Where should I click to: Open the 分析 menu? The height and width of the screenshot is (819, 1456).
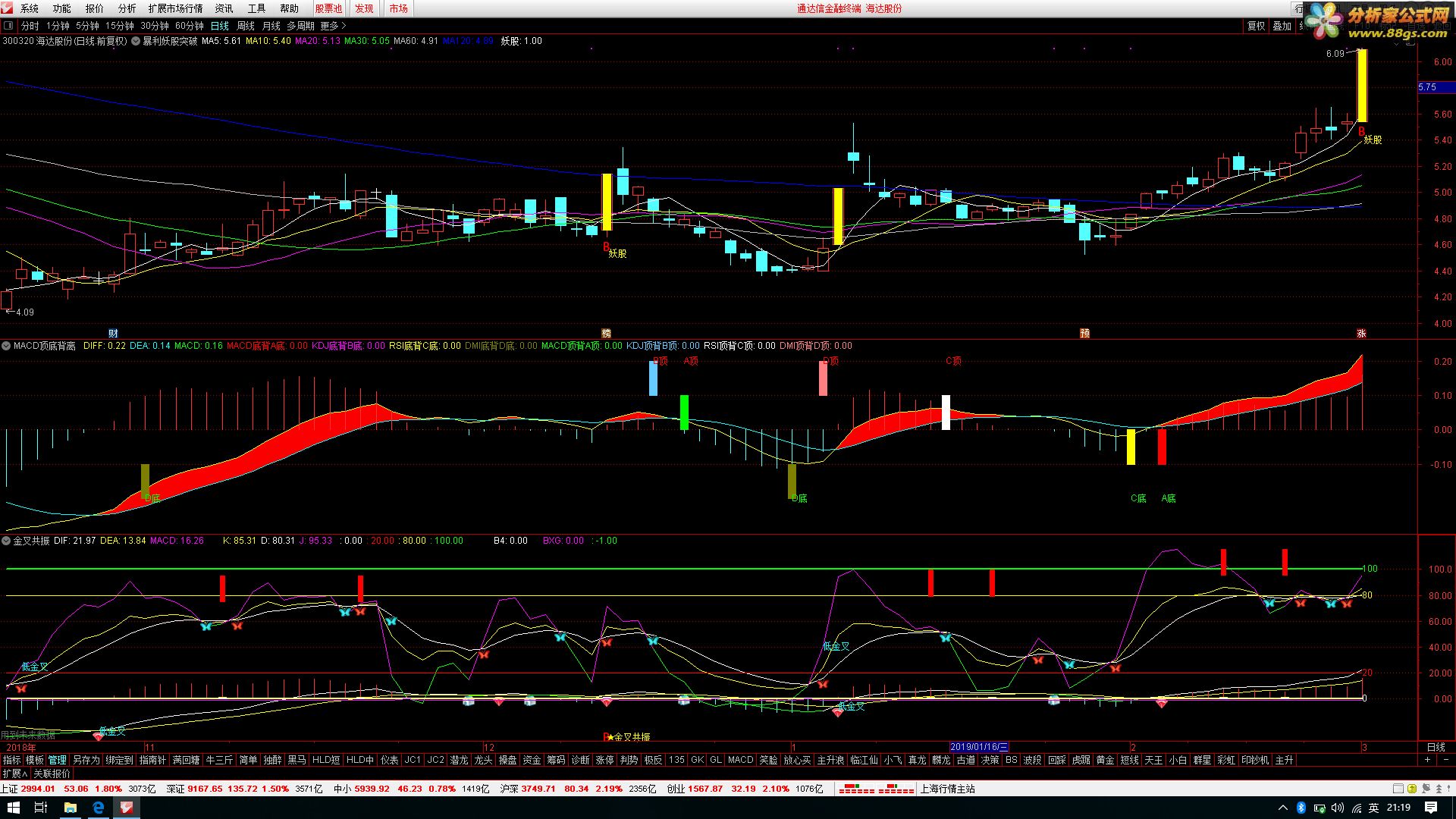[127, 8]
